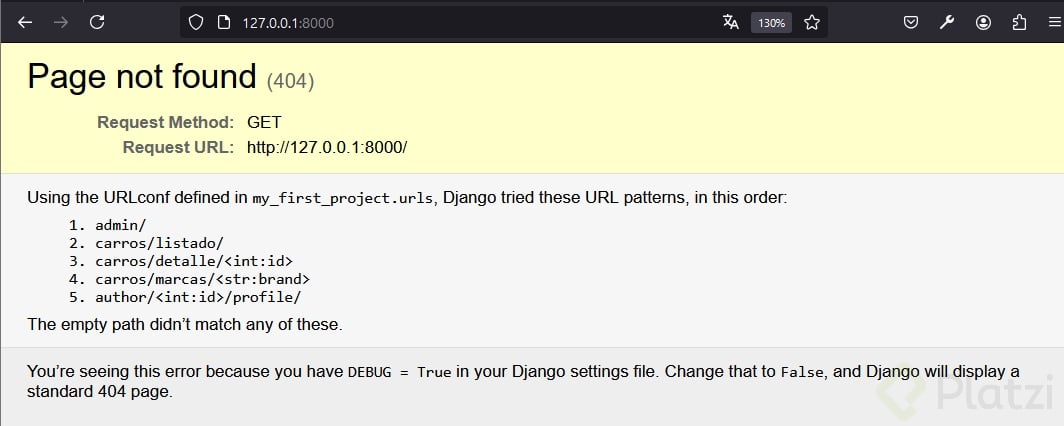The height and width of the screenshot is (426, 1064).
Task: Open the tracking protection shield
Action: click(x=196, y=22)
